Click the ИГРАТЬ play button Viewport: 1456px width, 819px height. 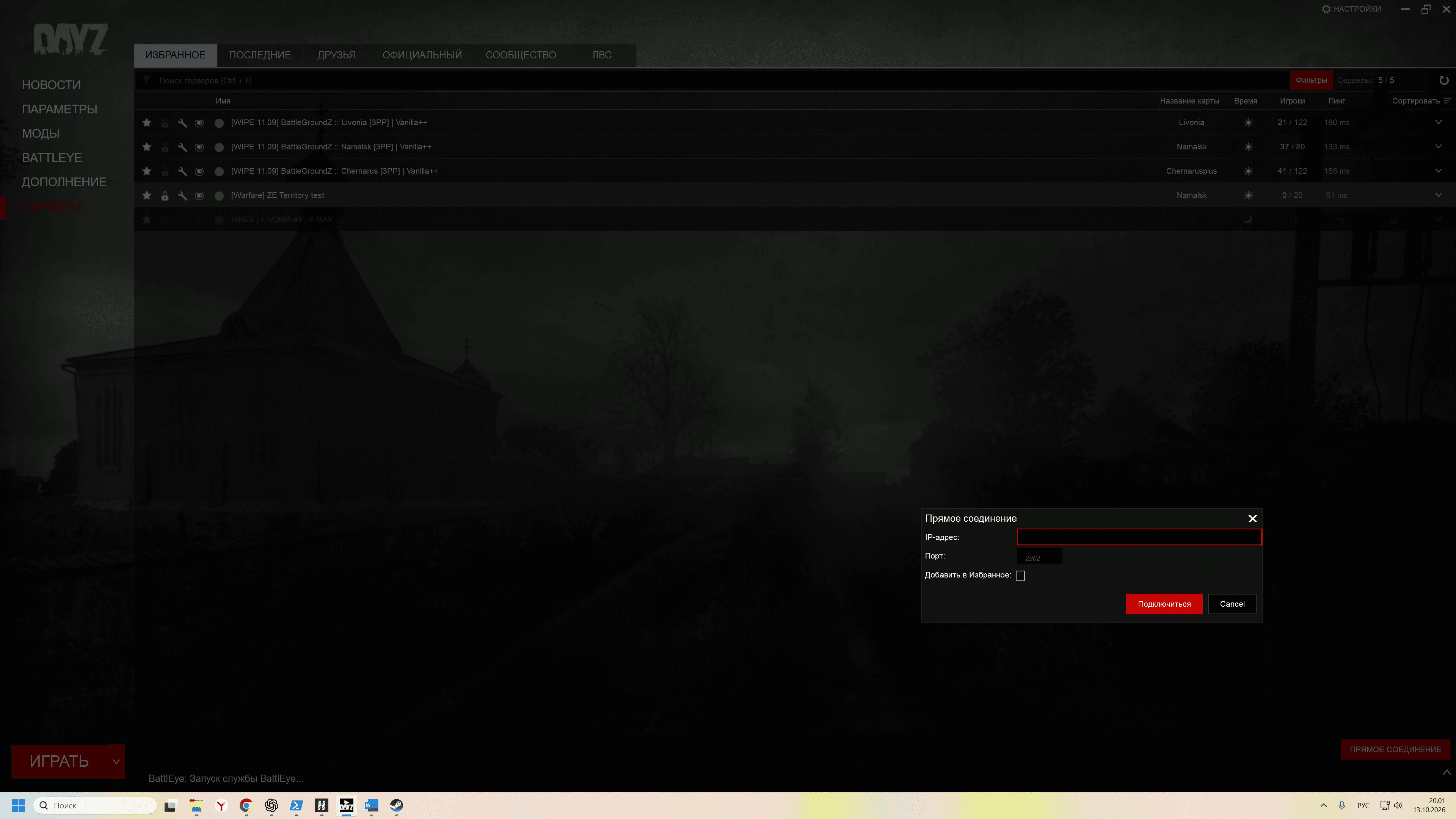click(x=59, y=761)
